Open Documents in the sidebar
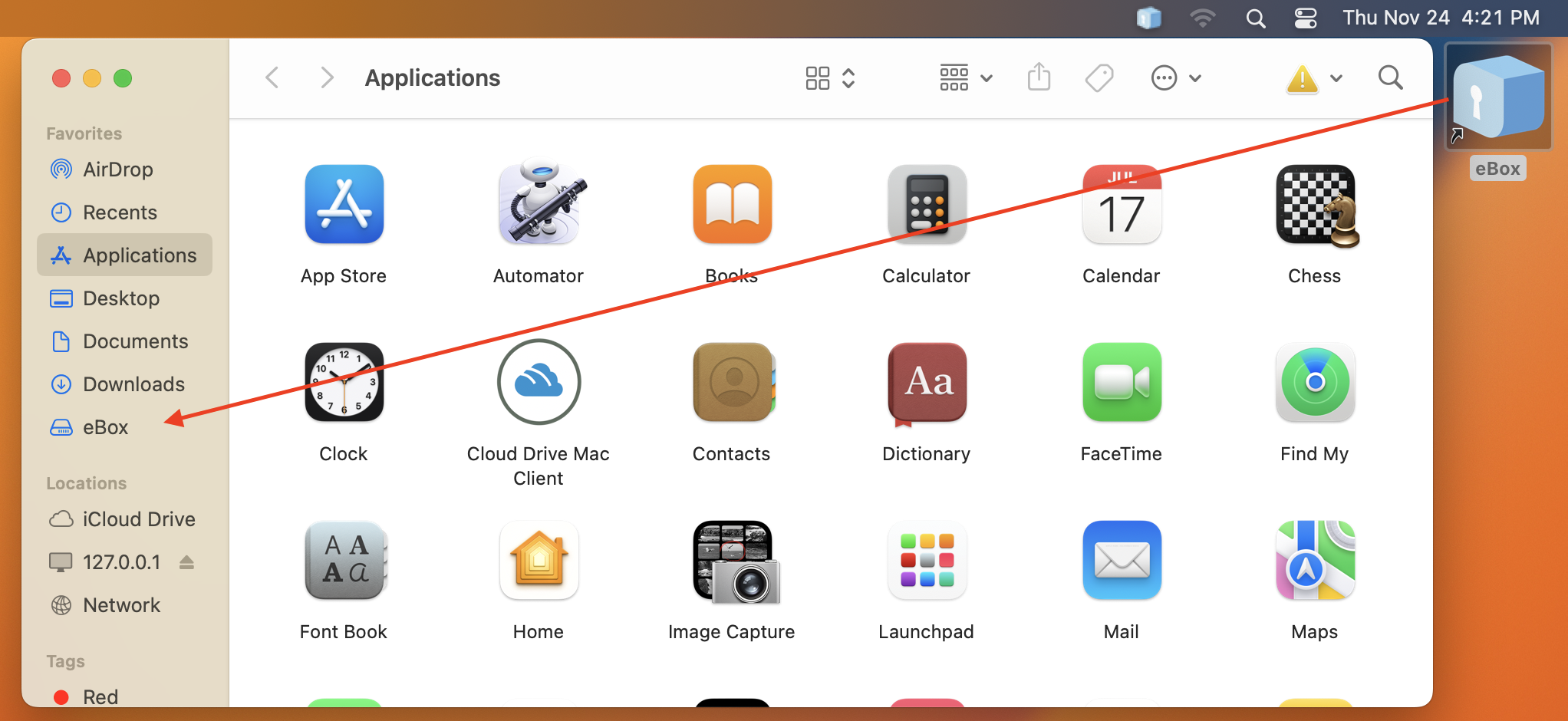Viewport: 1568px width, 721px height. click(x=124, y=341)
